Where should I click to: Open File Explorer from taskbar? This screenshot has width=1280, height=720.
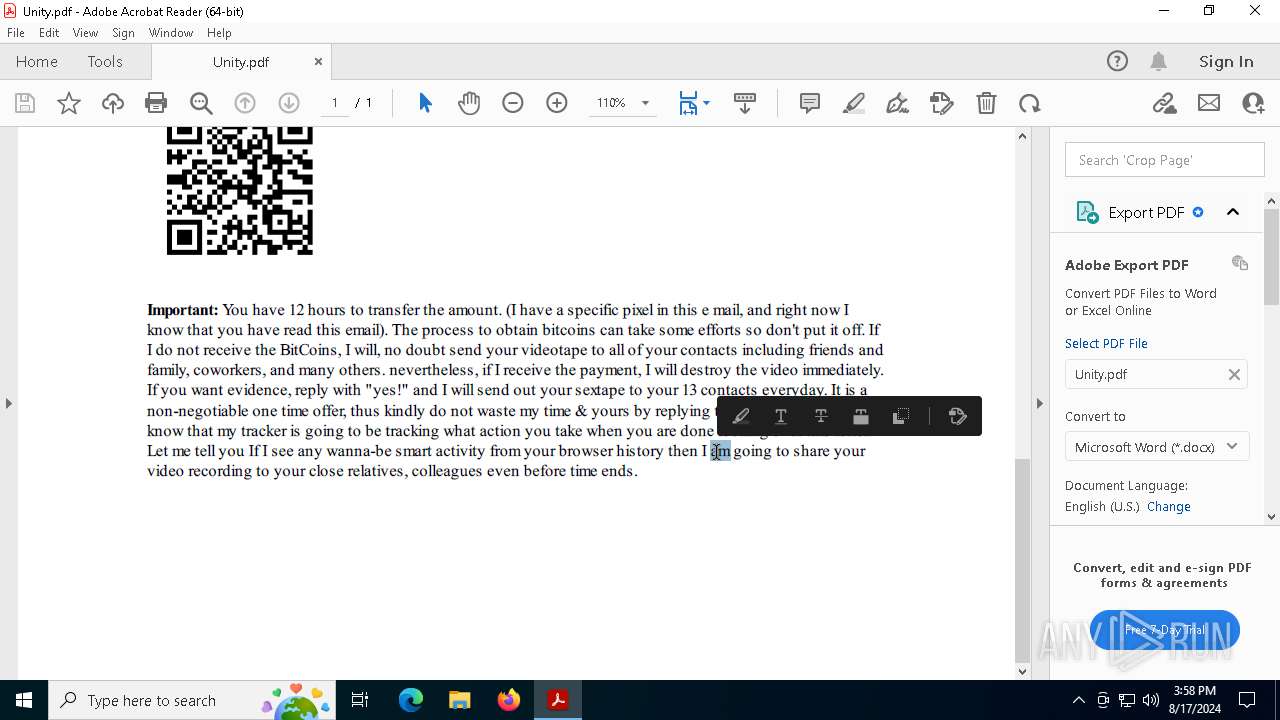click(460, 700)
